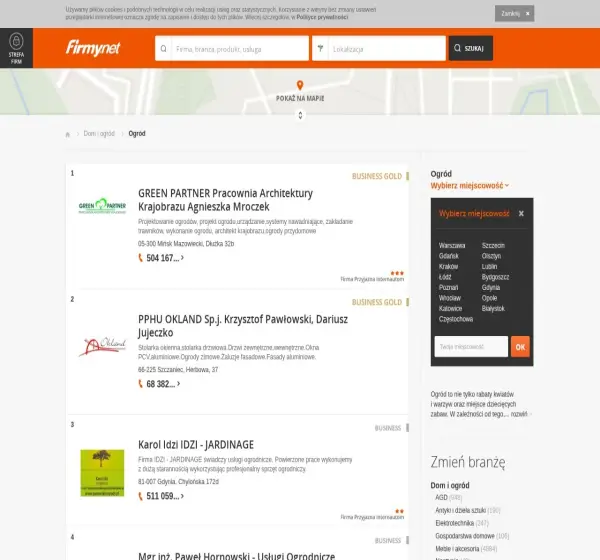Select Częstochowa in city list
The image size is (600, 560).
(456, 319)
